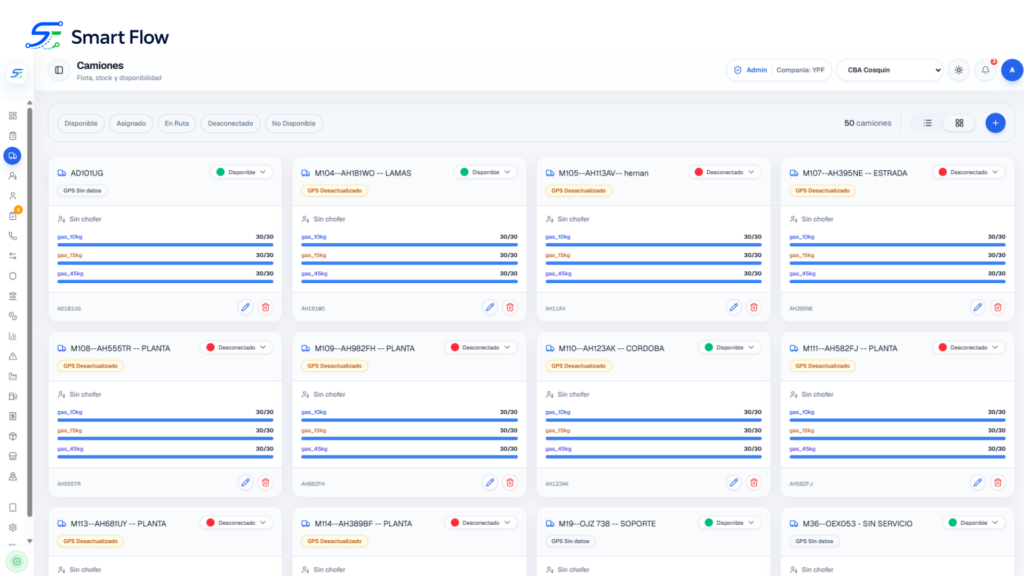Image resolution: width=1024 pixels, height=576 pixels.
Task: Click sidebar scroll down arrow
Action: [x=29, y=541]
